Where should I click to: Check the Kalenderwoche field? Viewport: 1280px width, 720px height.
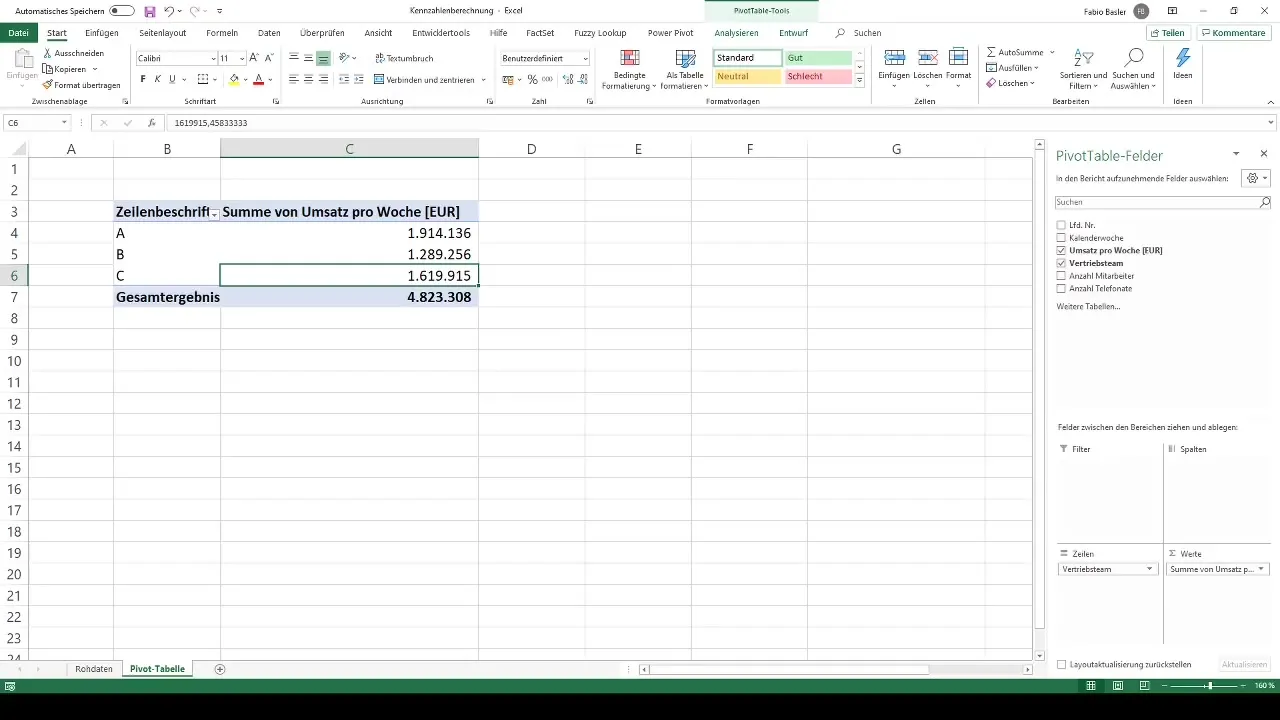pos(1061,238)
